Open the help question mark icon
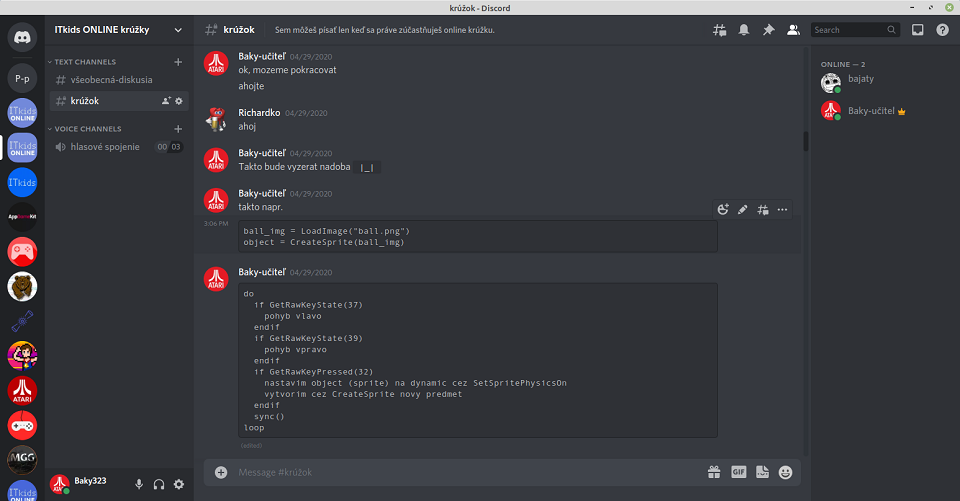Image resolution: width=960 pixels, height=501 pixels. point(942,30)
